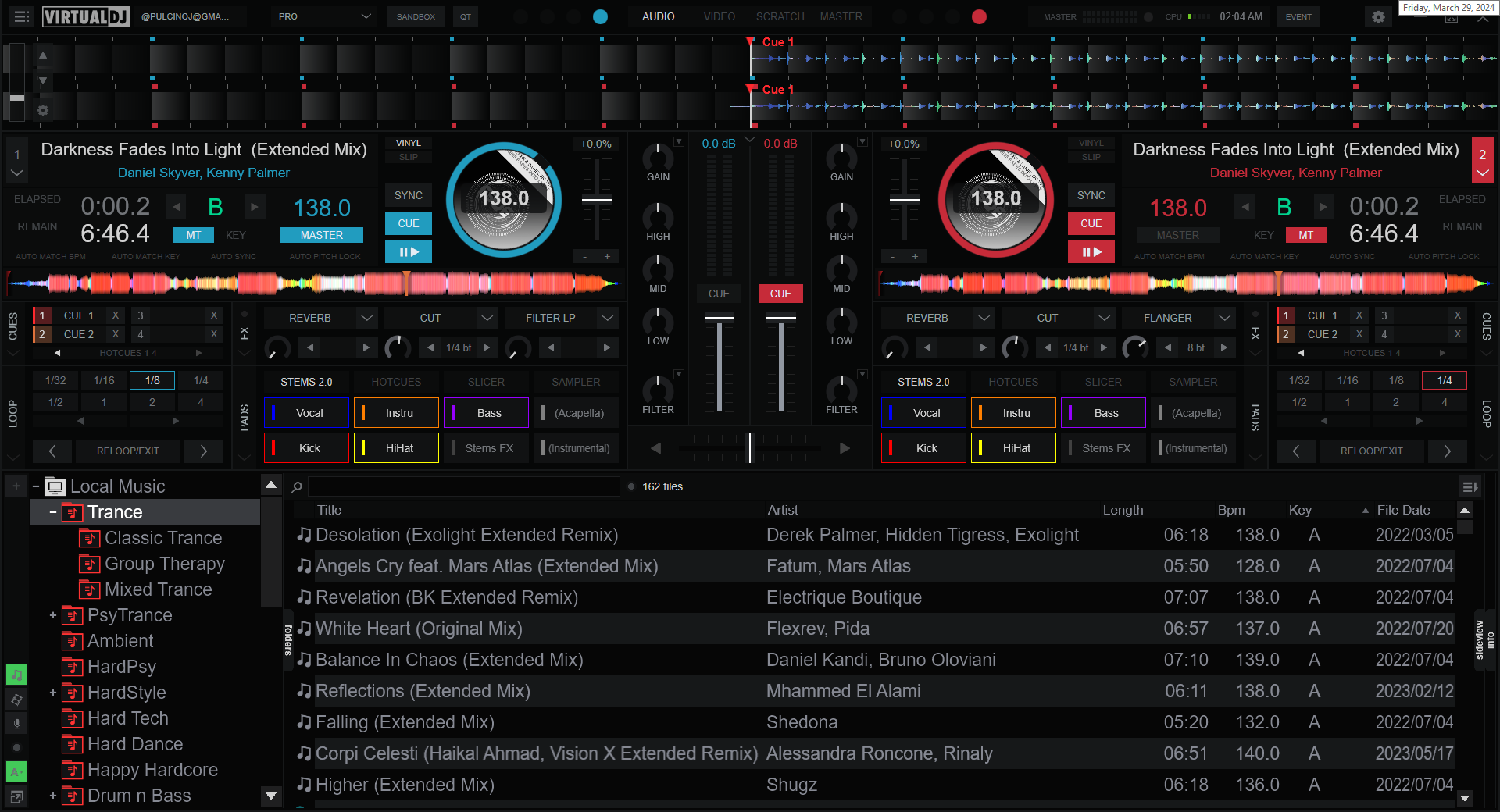
Task: Move the crossfader left with the arrow
Action: [x=656, y=448]
